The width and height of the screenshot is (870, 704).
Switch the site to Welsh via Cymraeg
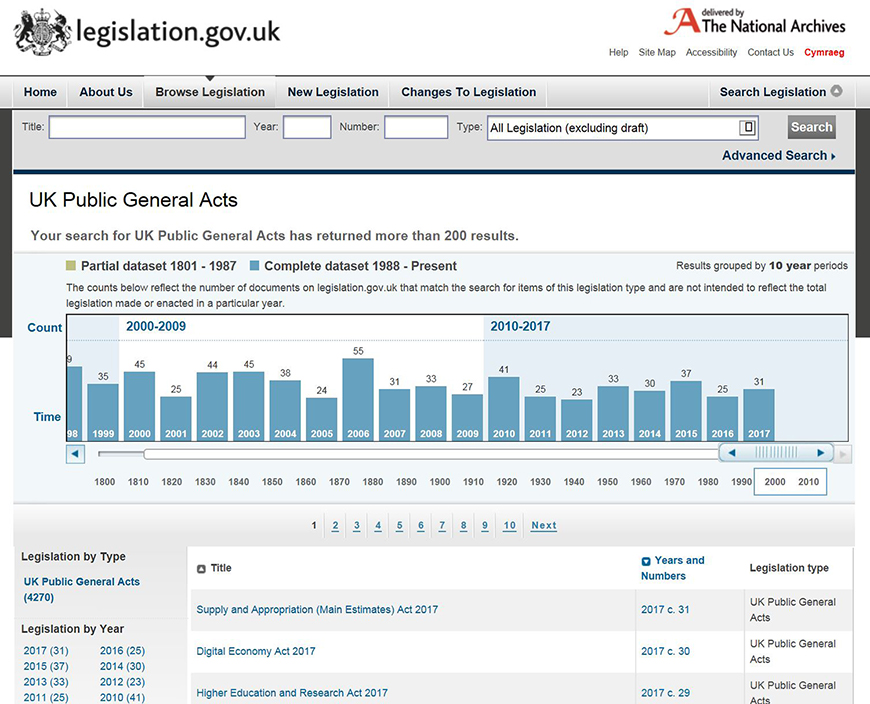point(824,52)
